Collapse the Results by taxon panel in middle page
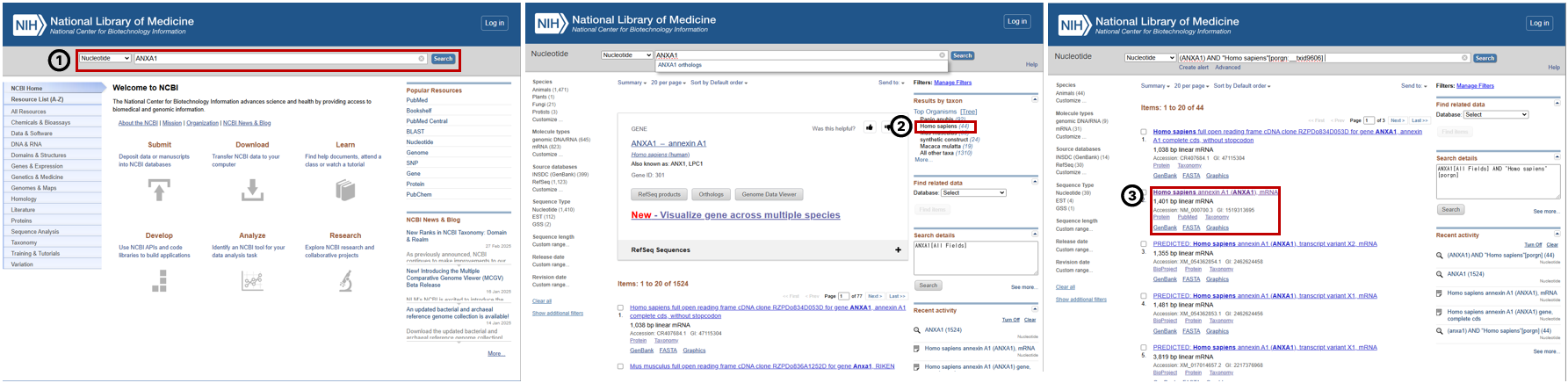This screenshot has width=1568, height=383. pyautogui.click(x=1034, y=100)
